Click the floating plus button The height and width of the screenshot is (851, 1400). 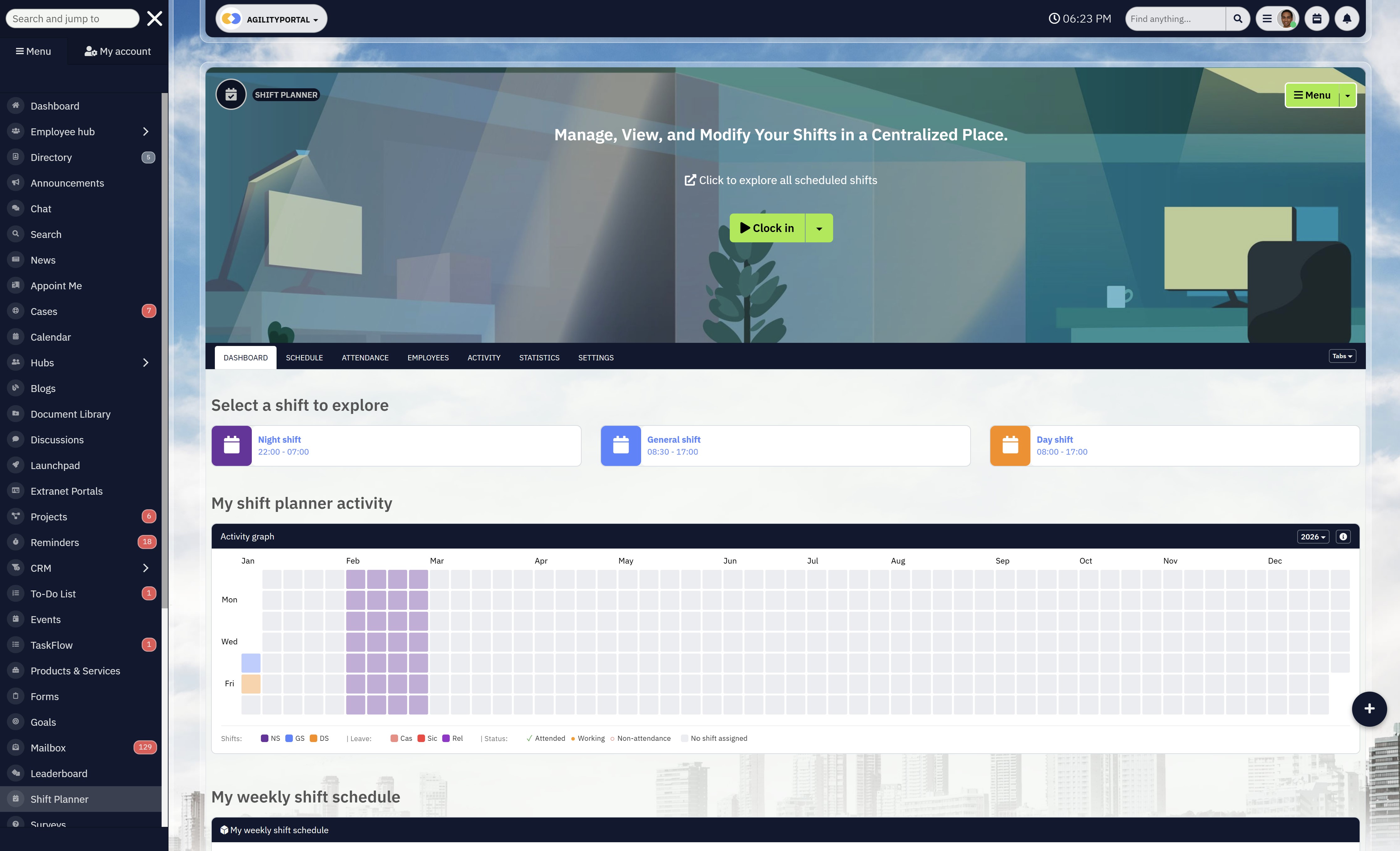point(1369,709)
